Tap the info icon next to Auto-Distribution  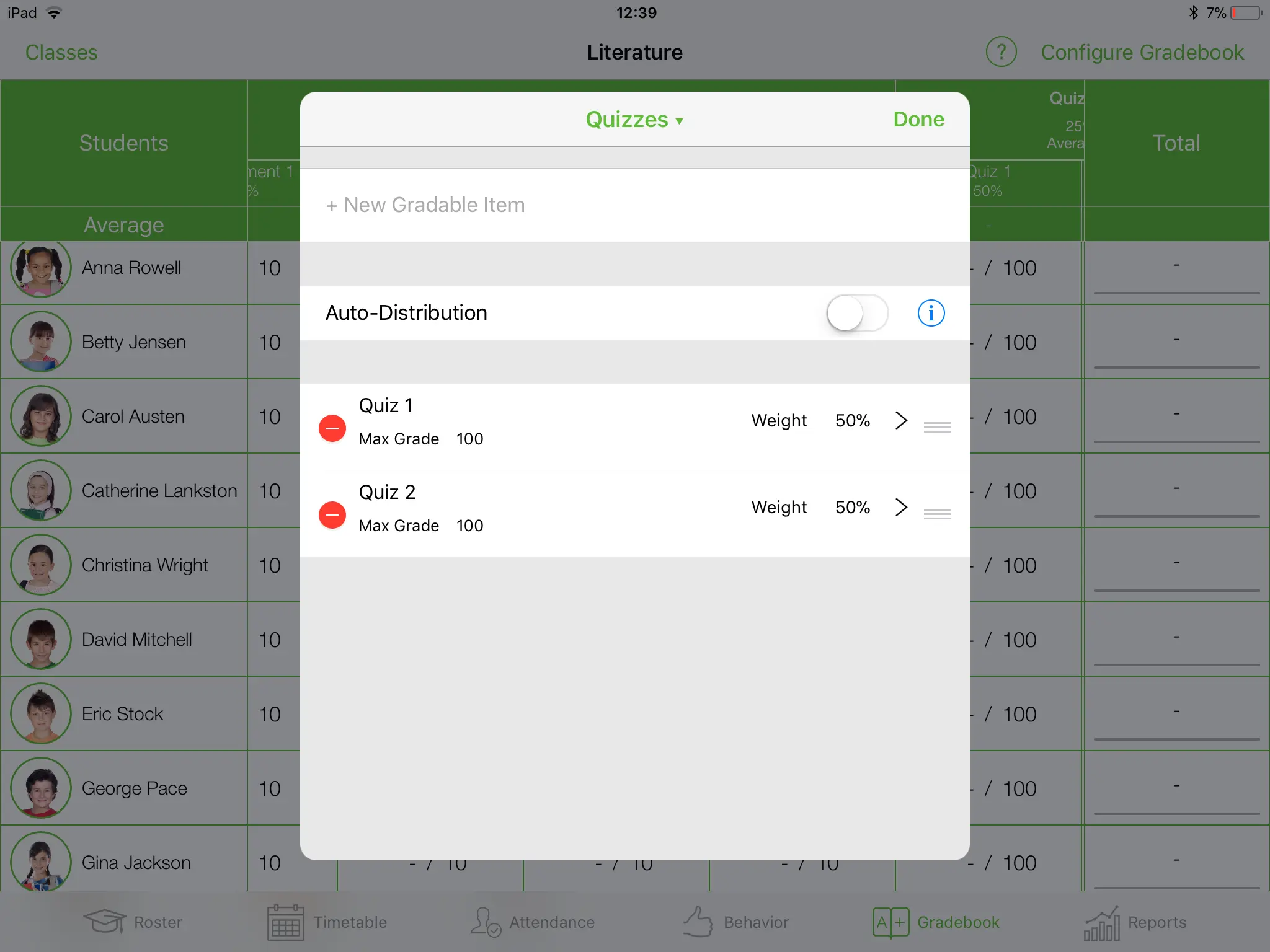[930, 313]
